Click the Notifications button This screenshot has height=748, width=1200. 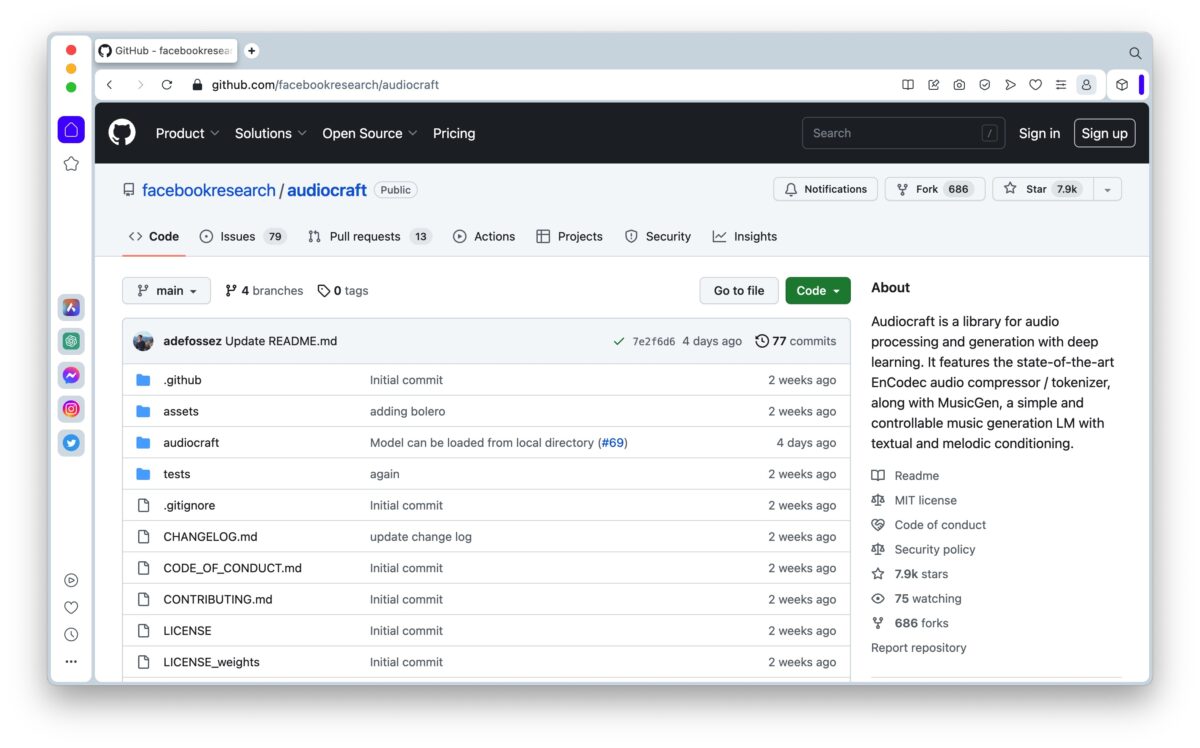(825, 189)
